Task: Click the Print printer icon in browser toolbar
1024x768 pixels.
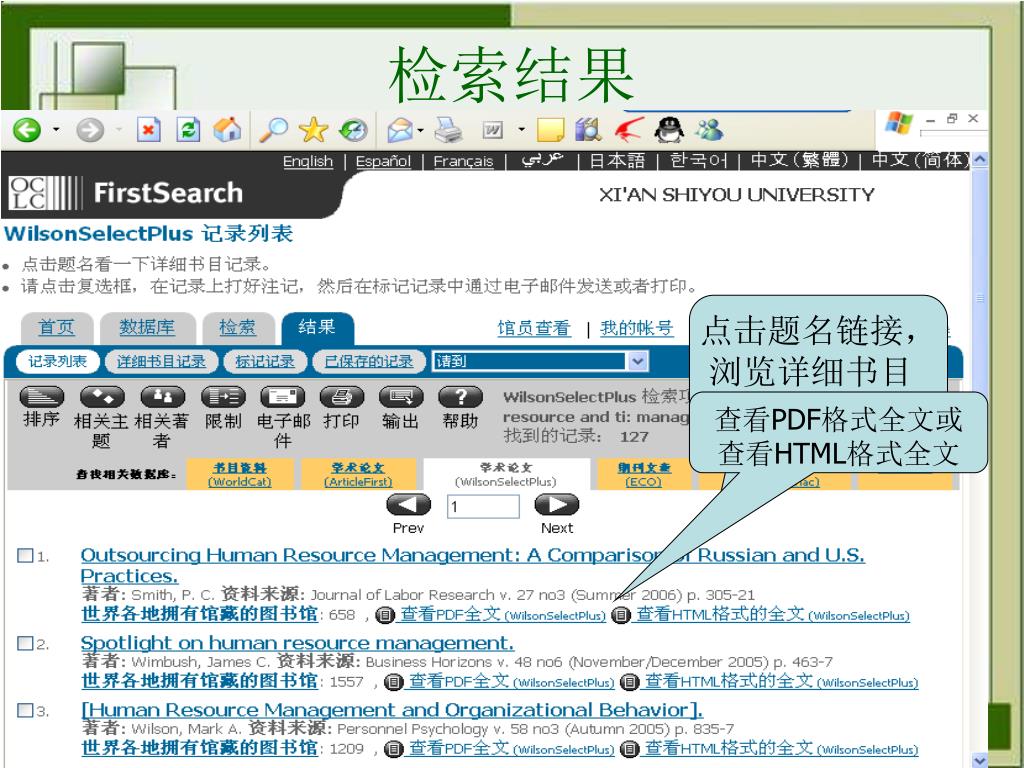Action: click(x=448, y=130)
